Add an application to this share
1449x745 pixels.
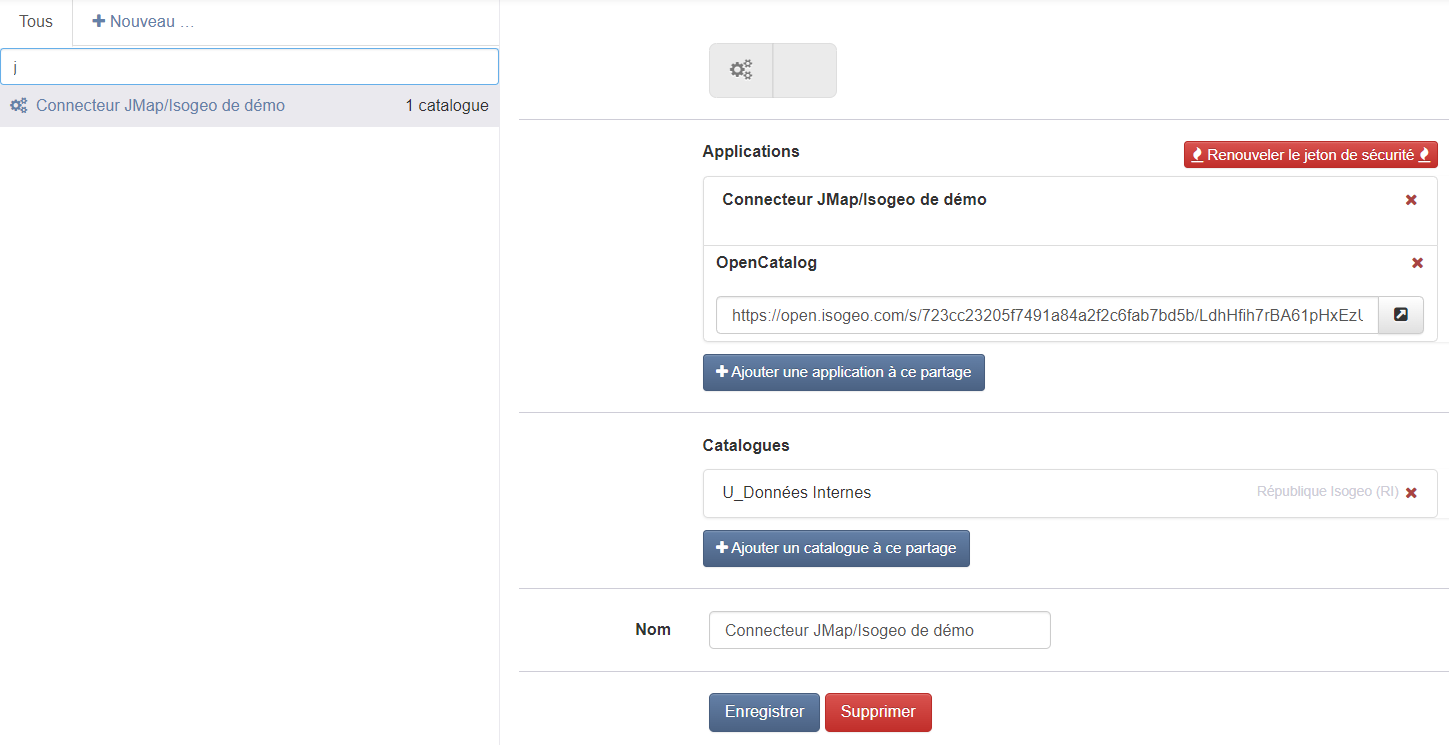[844, 372]
